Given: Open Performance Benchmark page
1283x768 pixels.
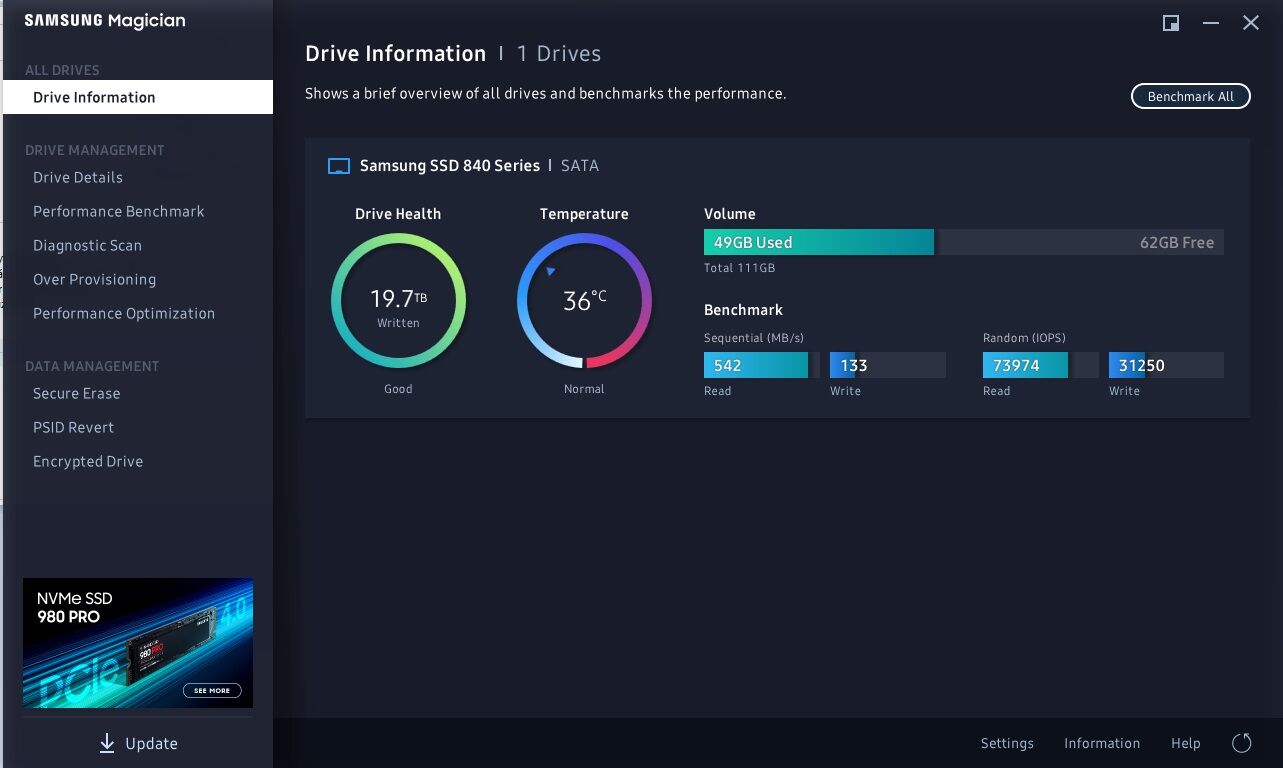Looking at the screenshot, I should pyautogui.click(x=119, y=211).
